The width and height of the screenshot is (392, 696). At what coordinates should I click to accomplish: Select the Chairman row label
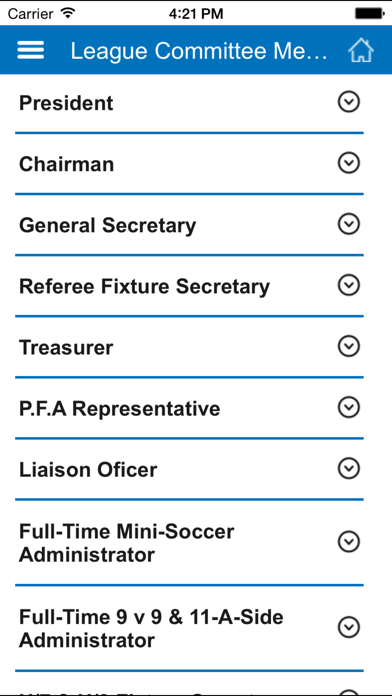click(x=67, y=164)
